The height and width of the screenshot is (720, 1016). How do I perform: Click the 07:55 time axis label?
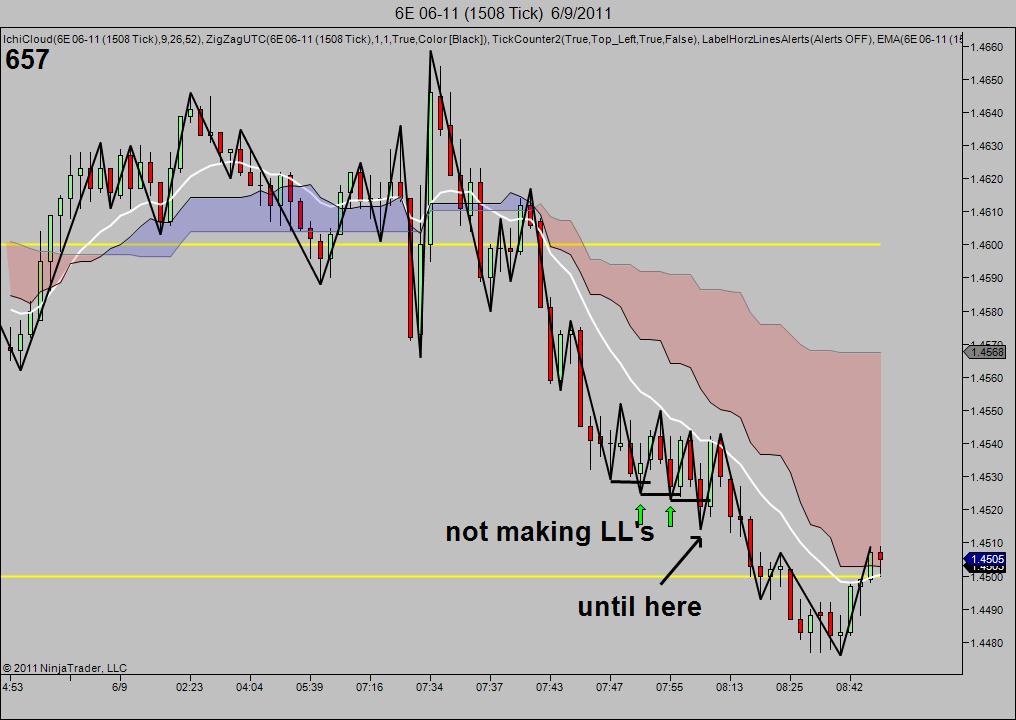click(669, 687)
